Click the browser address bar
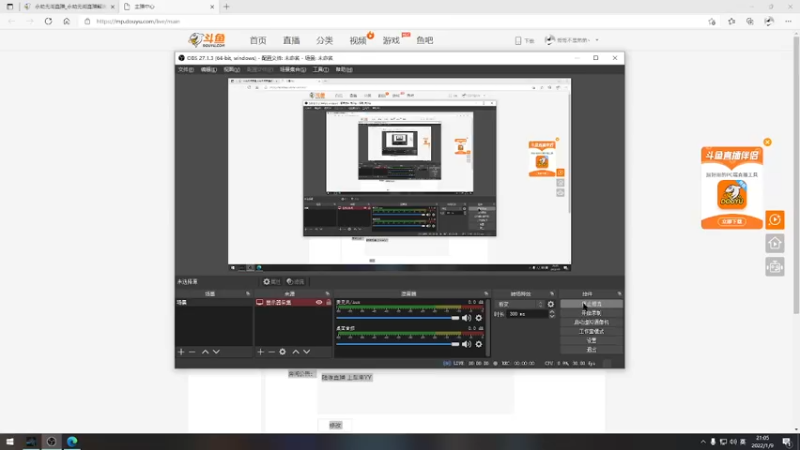 click(393, 21)
